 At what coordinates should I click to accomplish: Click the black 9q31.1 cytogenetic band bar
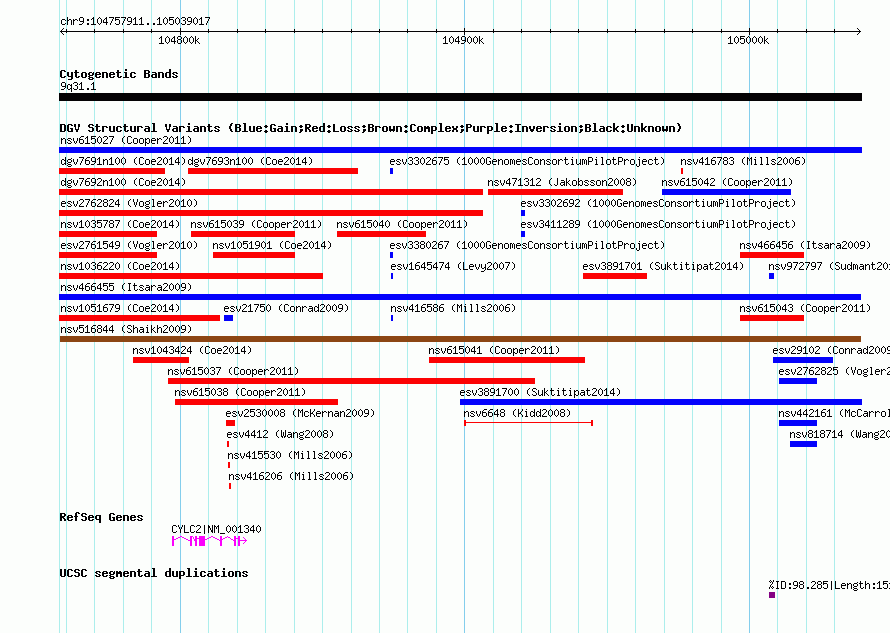(460, 97)
